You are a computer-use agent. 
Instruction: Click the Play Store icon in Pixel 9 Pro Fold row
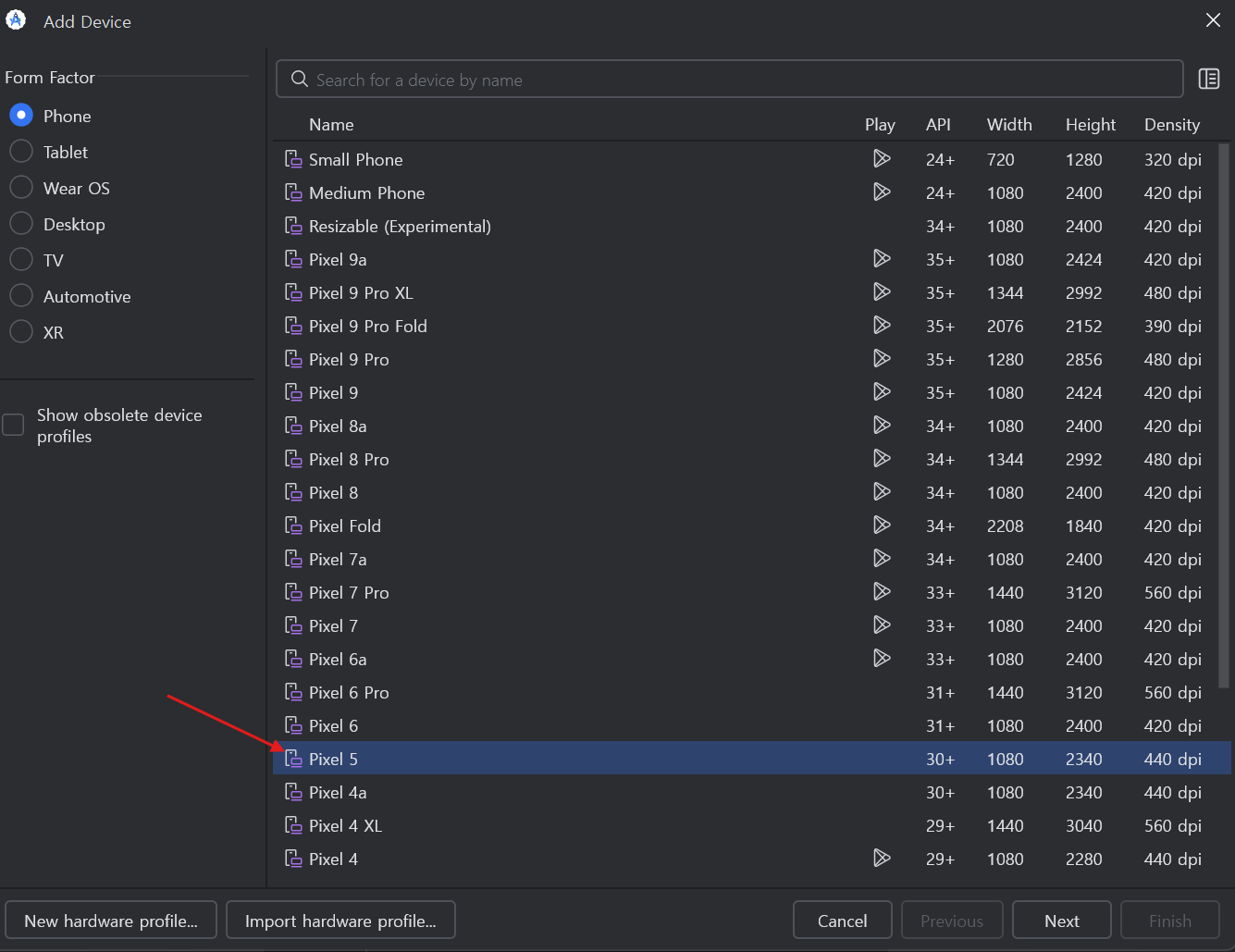[x=882, y=326]
